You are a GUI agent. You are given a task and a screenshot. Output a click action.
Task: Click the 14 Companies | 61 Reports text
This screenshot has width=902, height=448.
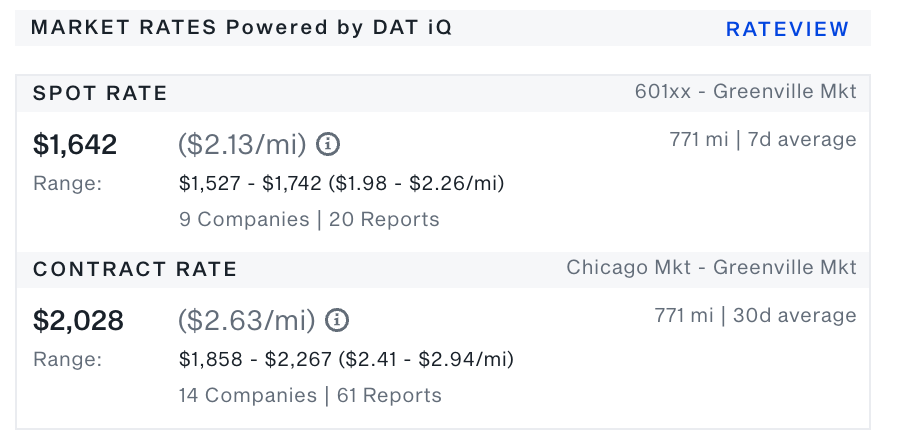coord(310,396)
